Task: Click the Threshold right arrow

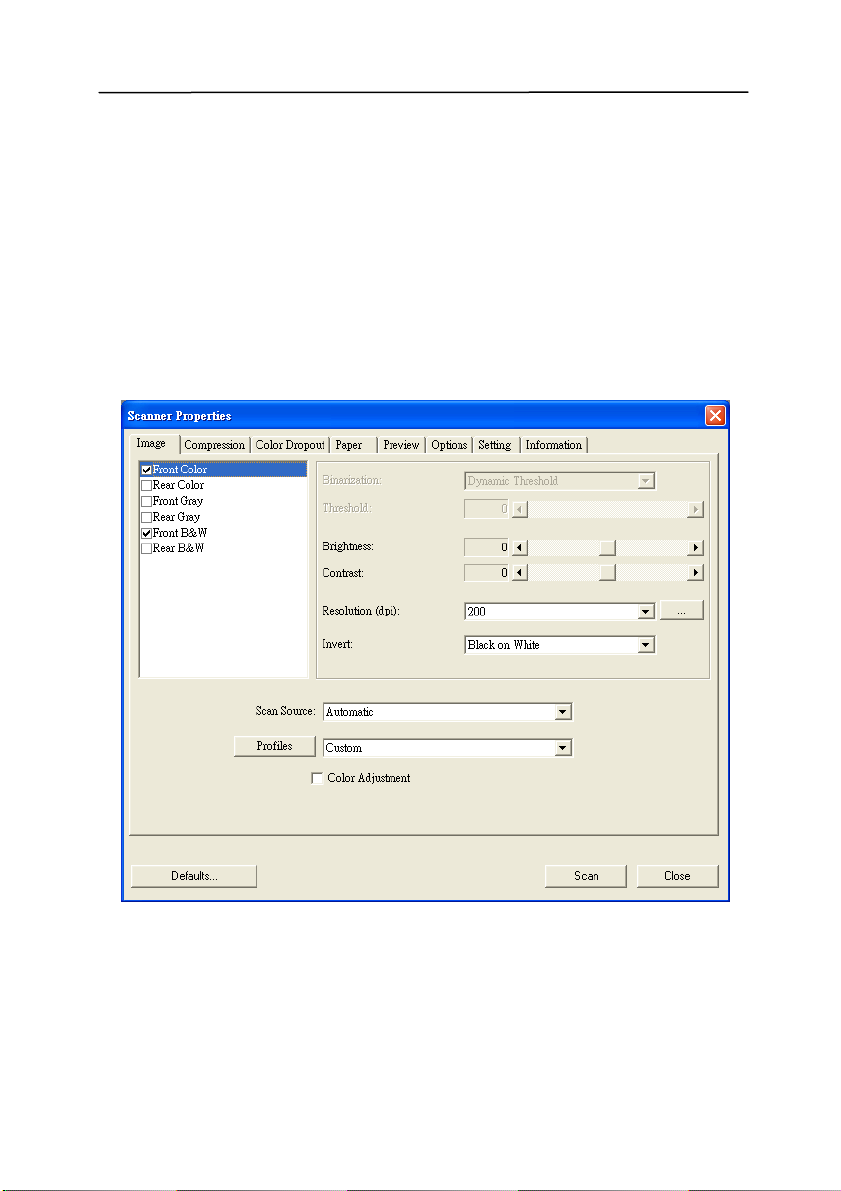Action: pyautogui.click(x=695, y=510)
